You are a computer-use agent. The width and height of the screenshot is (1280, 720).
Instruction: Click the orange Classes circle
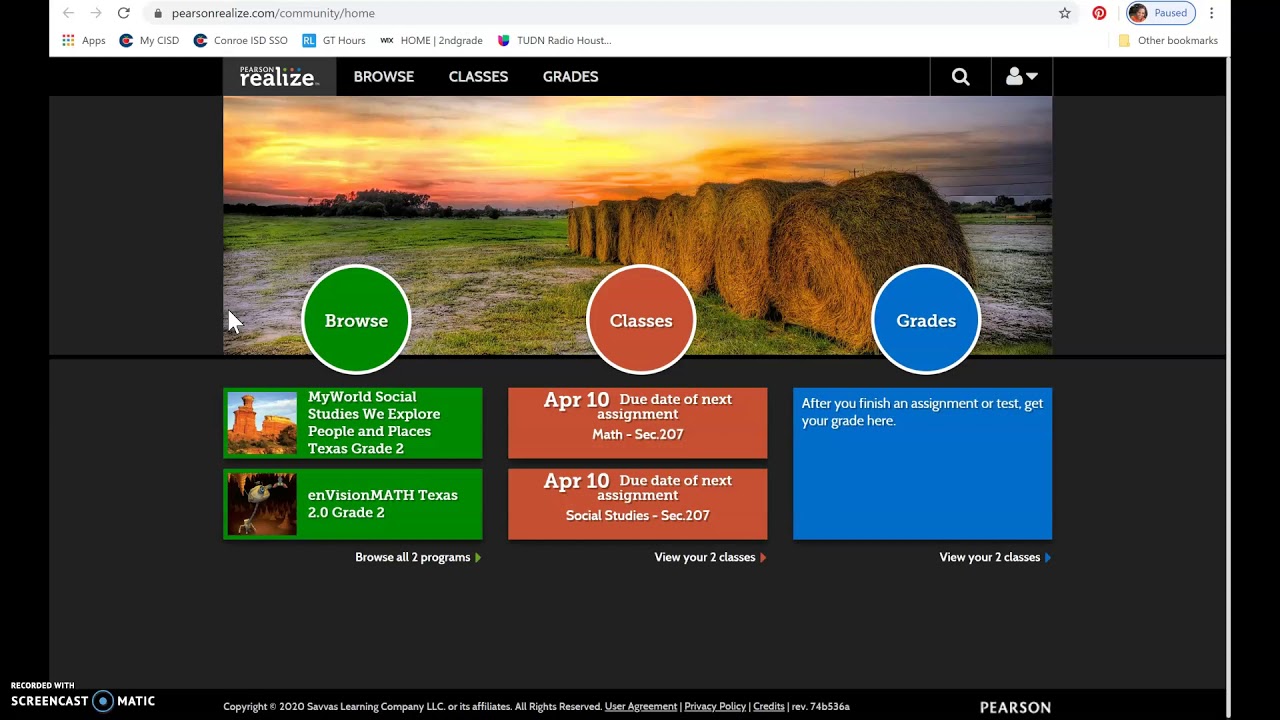click(x=641, y=320)
